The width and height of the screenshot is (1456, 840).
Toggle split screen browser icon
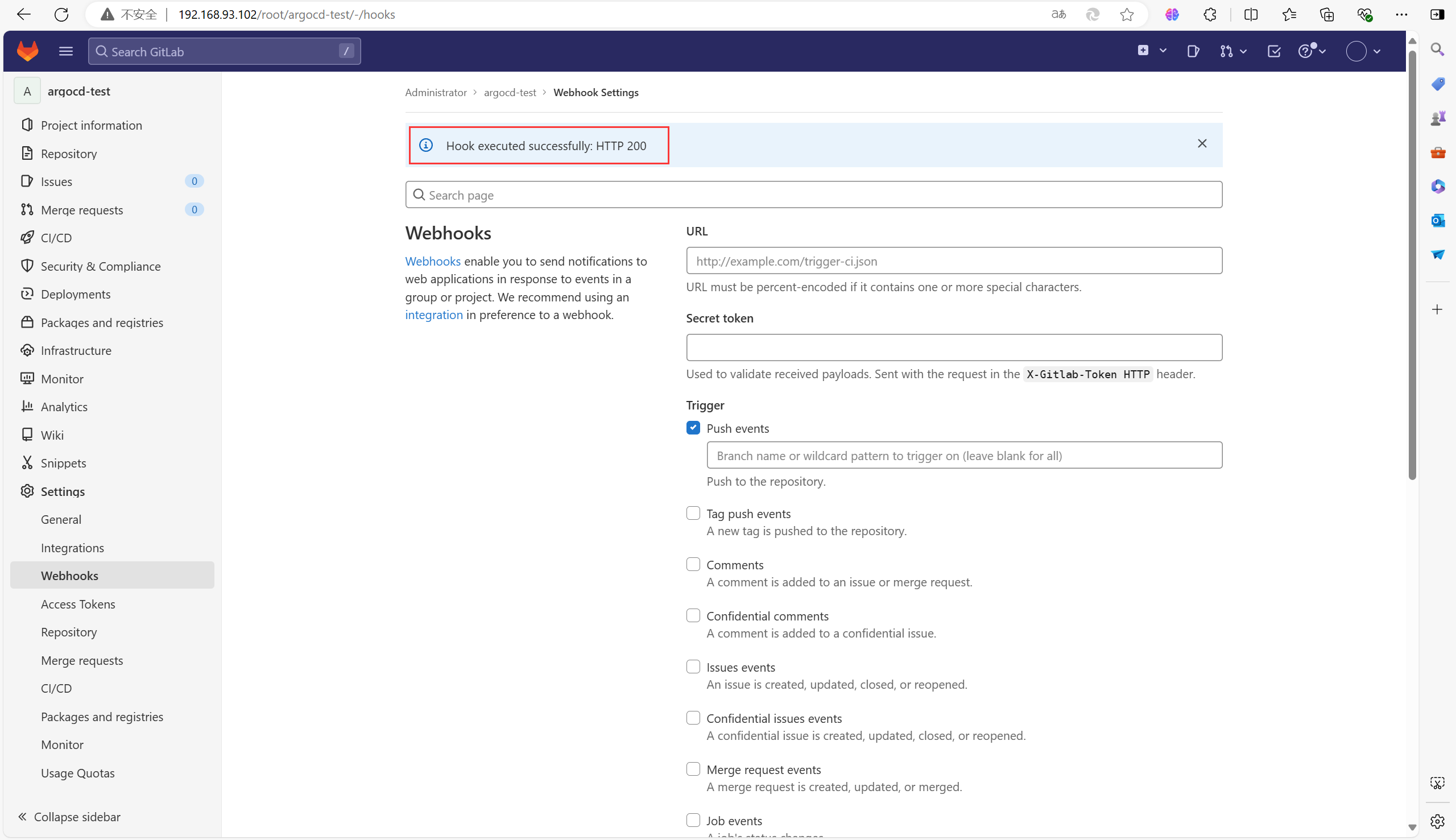[x=1251, y=14]
